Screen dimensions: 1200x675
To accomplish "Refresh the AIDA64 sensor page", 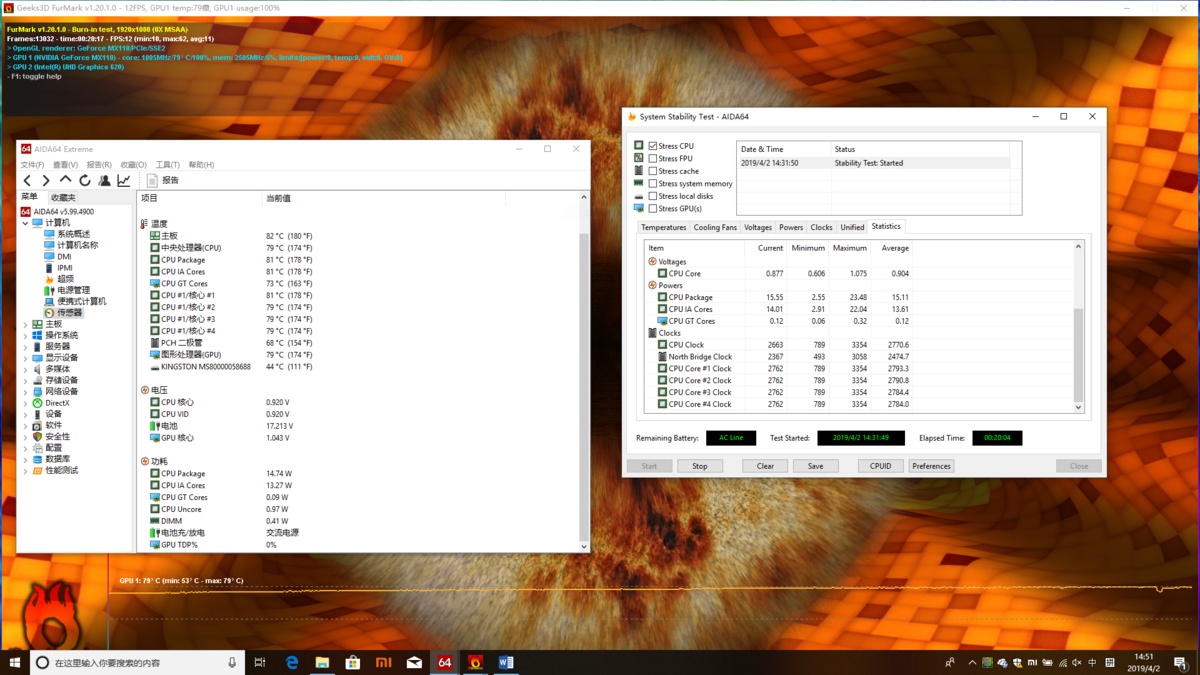I will click(x=85, y=181).
